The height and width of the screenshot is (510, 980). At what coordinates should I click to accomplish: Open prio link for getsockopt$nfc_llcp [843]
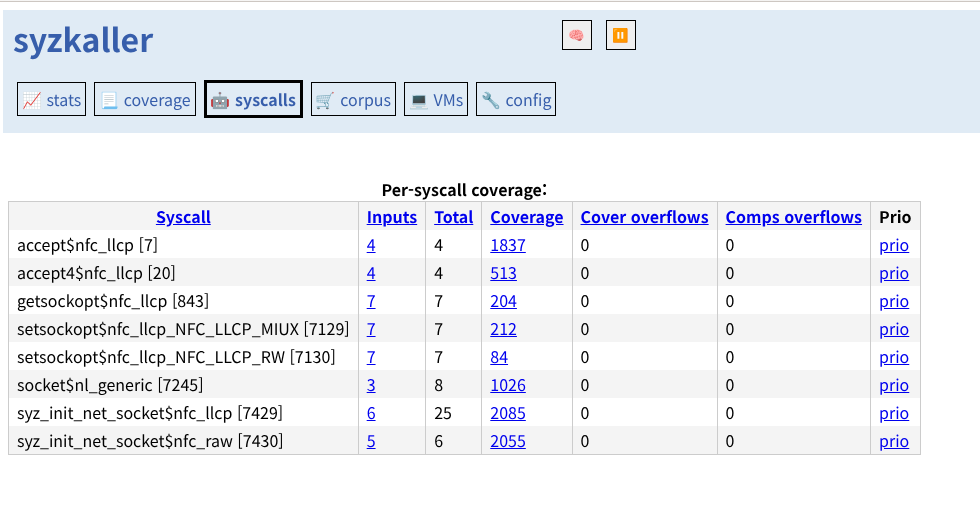894,301
